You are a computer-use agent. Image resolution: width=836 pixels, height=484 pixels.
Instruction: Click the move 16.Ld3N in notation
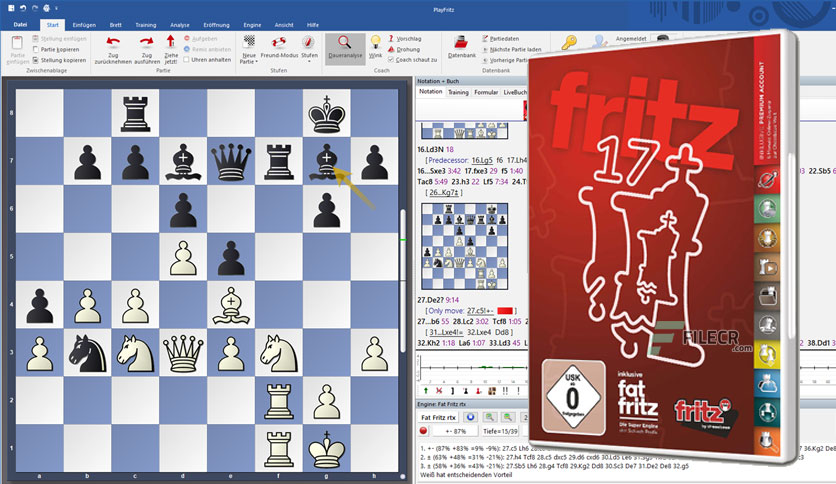click(431, 150)
